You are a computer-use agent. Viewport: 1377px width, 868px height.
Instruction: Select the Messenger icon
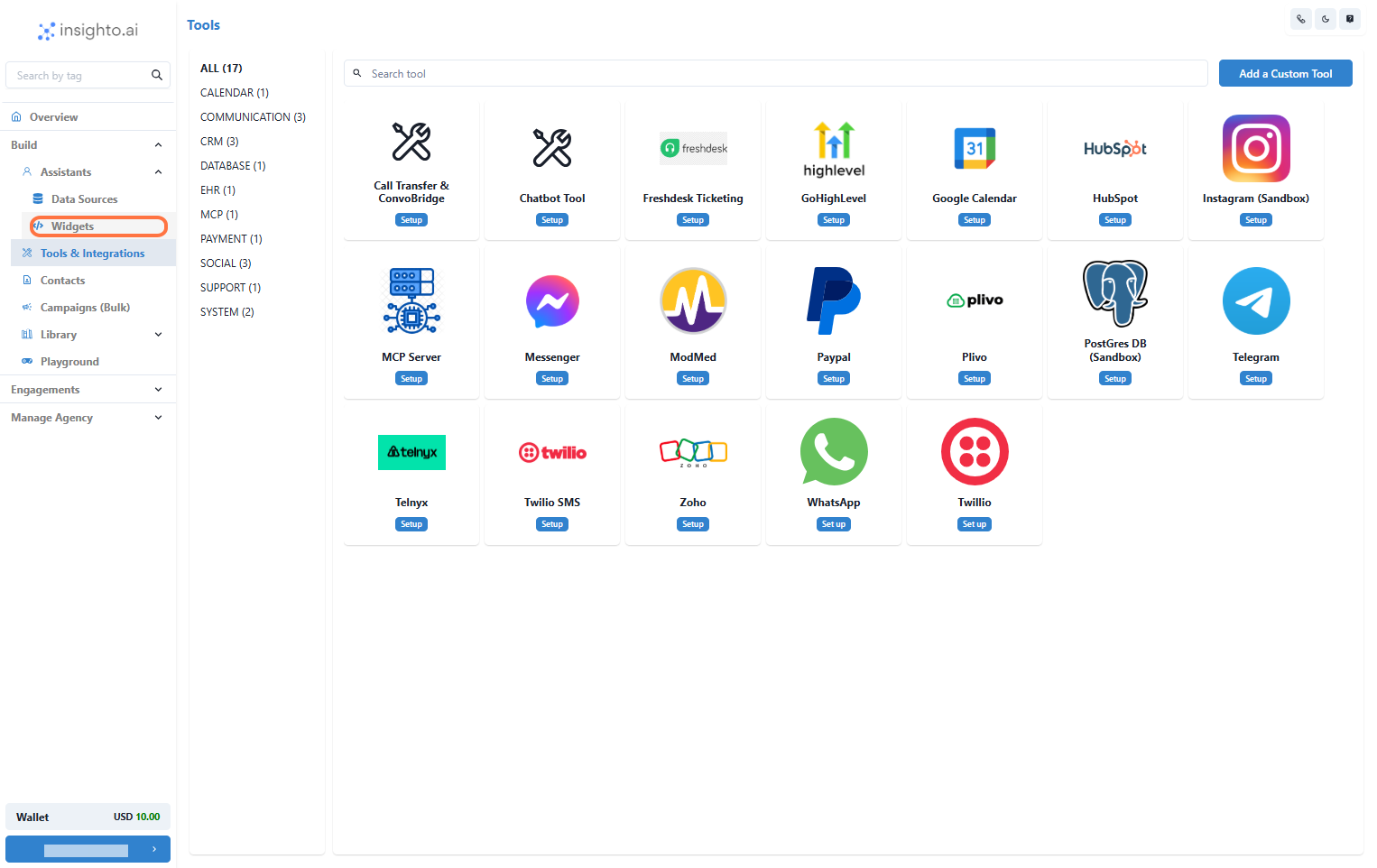(552, 301)
